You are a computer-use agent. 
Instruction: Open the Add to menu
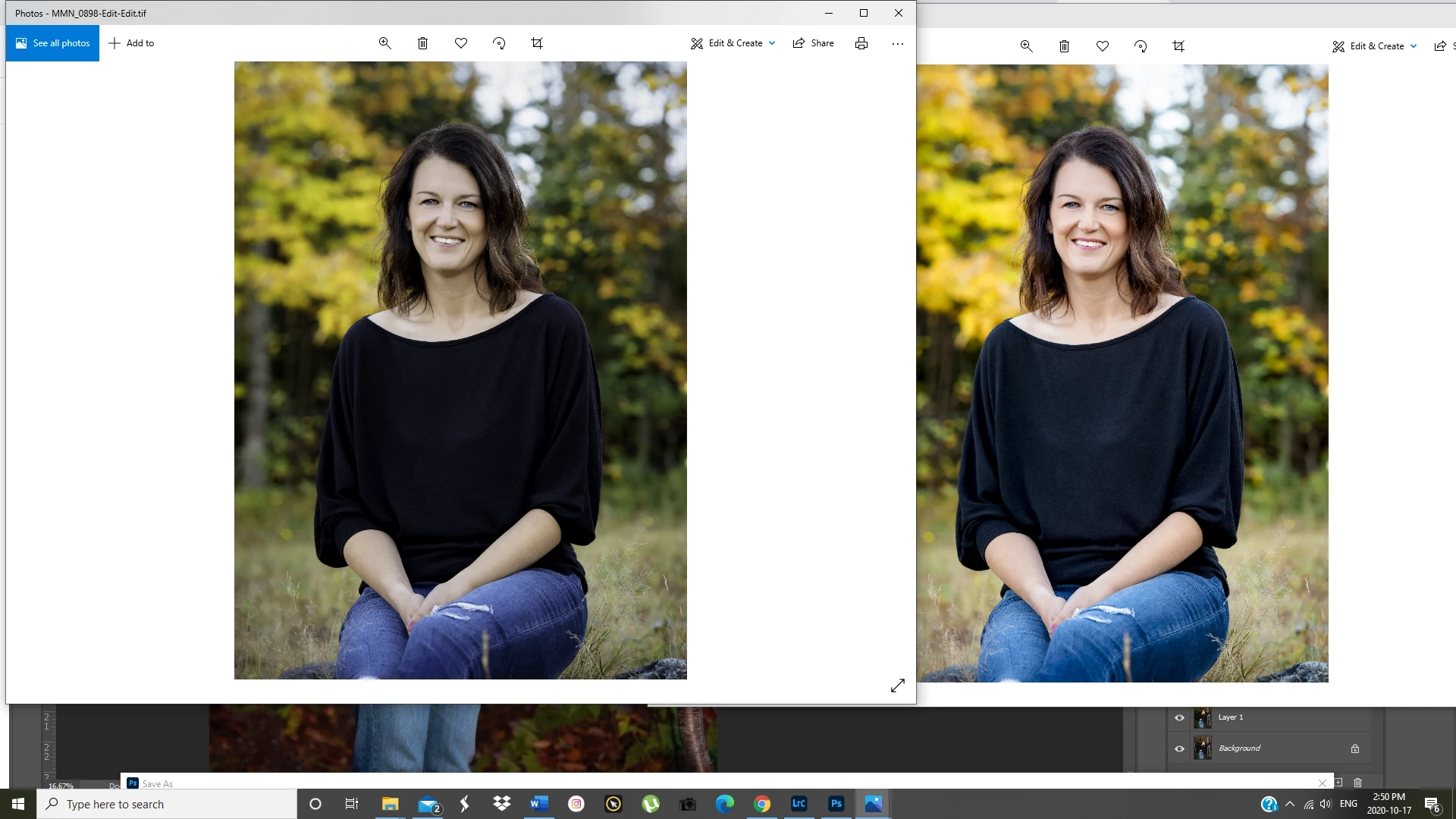tap(131, 43)
